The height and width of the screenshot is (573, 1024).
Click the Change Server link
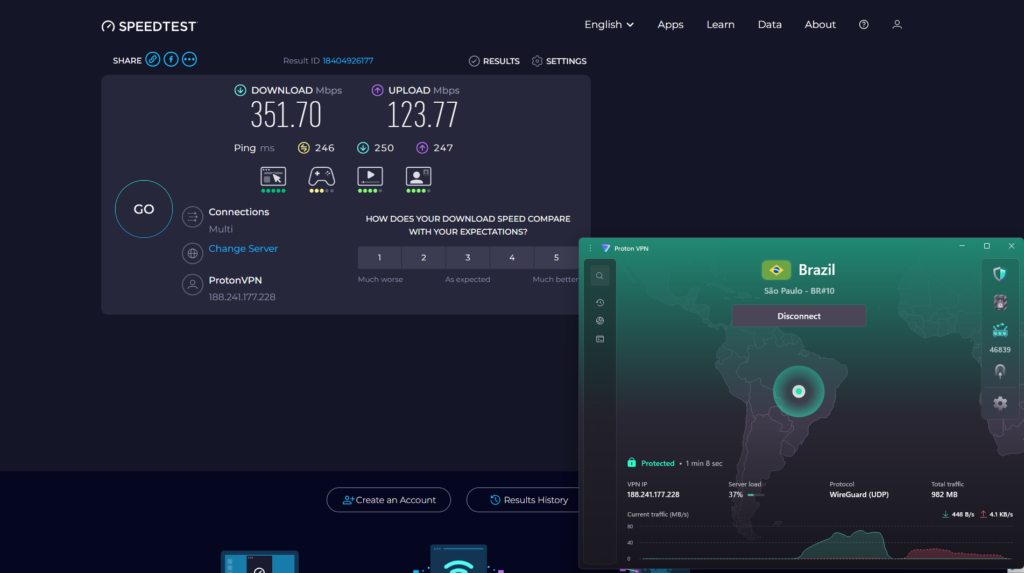(x=243, y=248)
